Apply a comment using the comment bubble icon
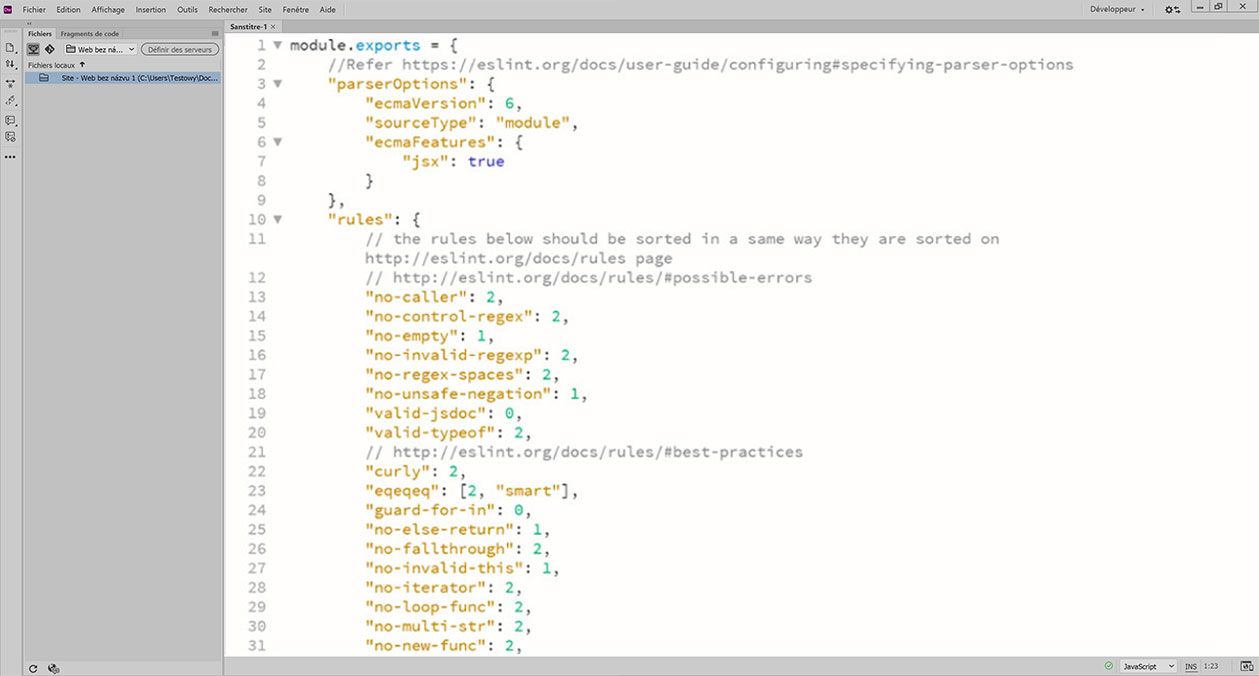The width and height of the screenshot is (1259, 676). (x=10, y=120)
